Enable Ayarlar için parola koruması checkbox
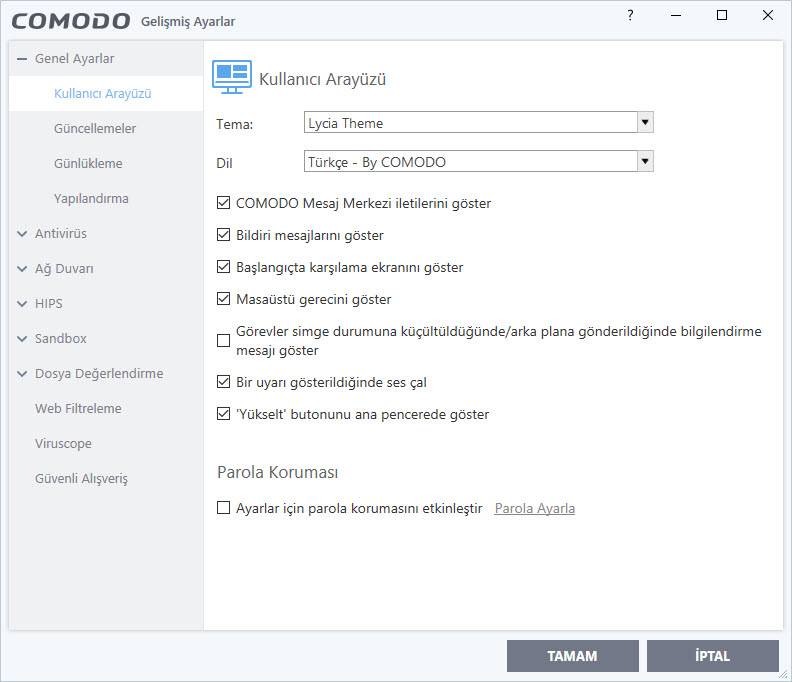Screen dimensions: 792x682 tap(224, 508)
